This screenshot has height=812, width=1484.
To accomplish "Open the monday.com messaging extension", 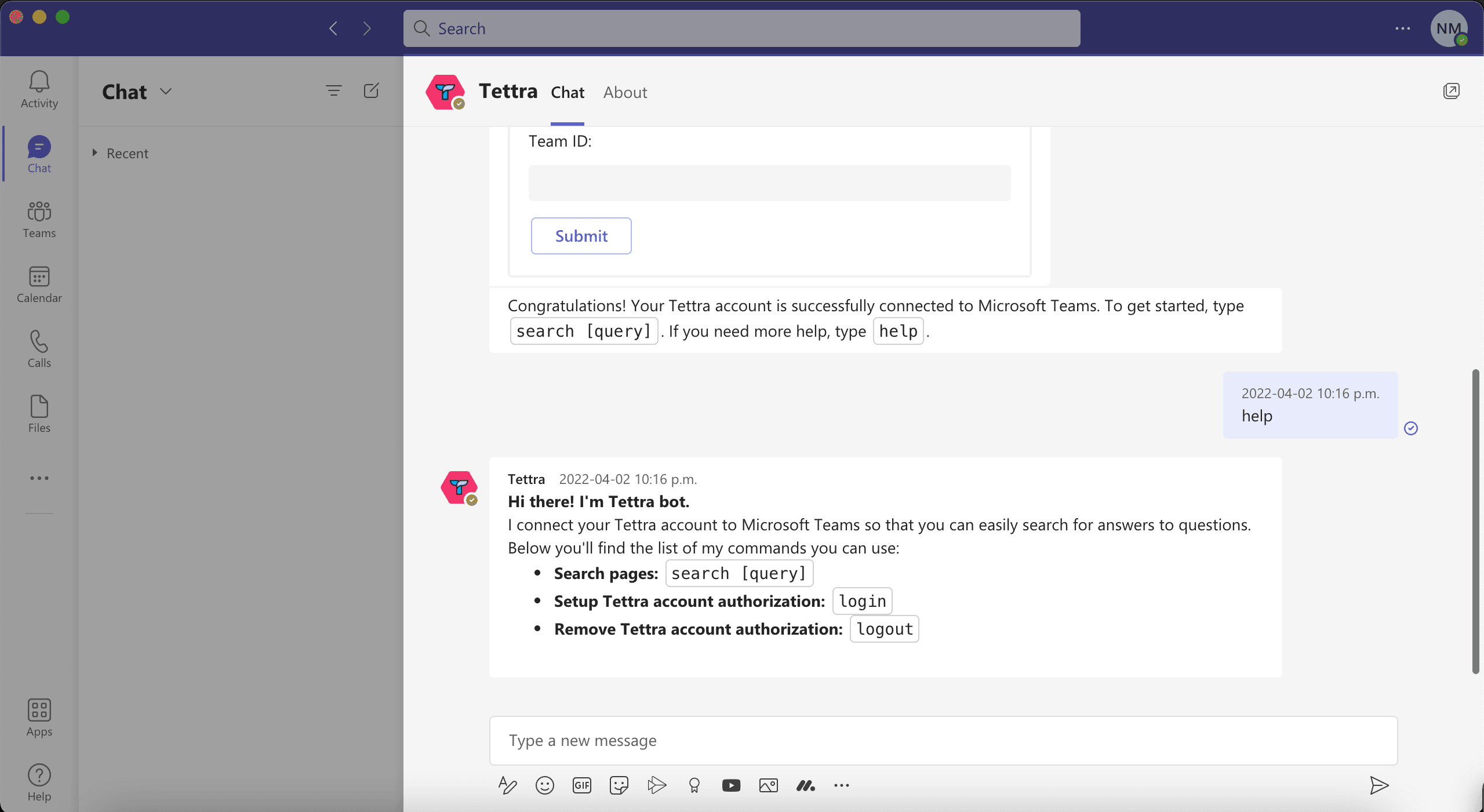I will point(806,785).
